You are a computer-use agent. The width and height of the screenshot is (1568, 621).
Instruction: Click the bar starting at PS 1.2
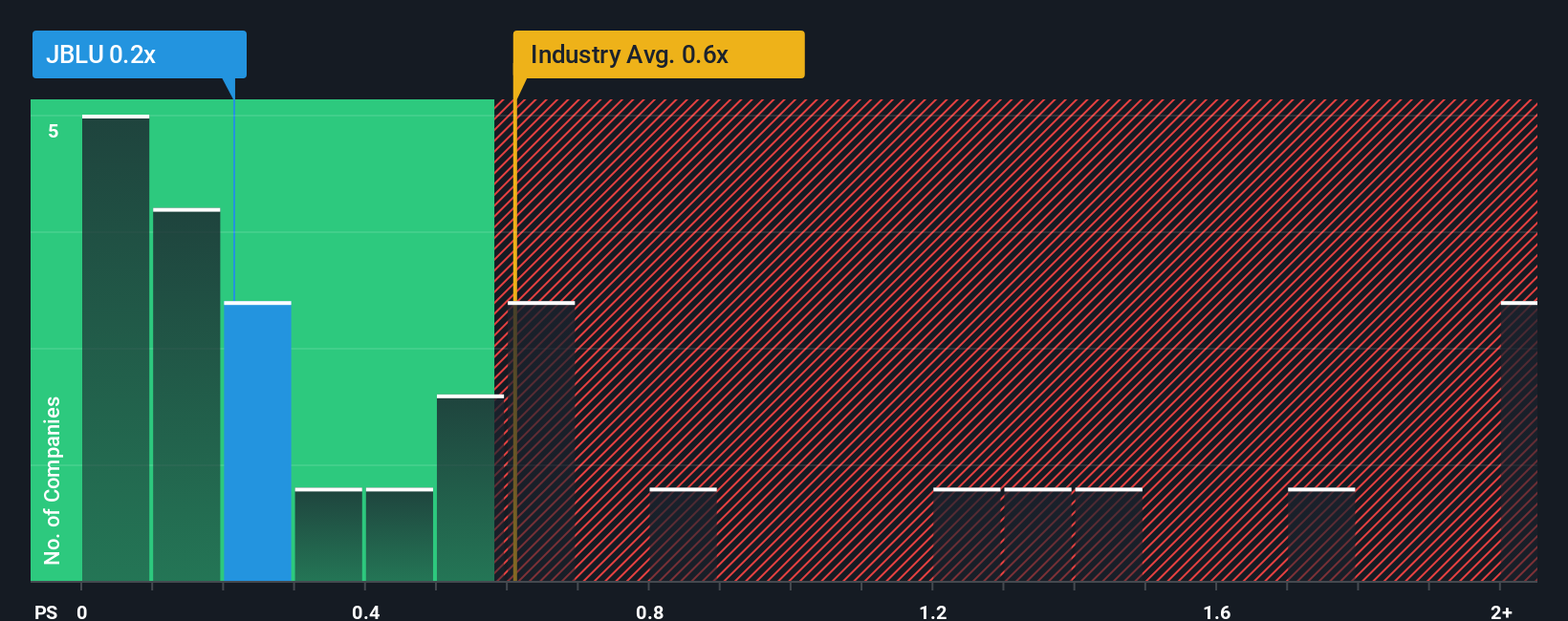(x=967, y=535)
